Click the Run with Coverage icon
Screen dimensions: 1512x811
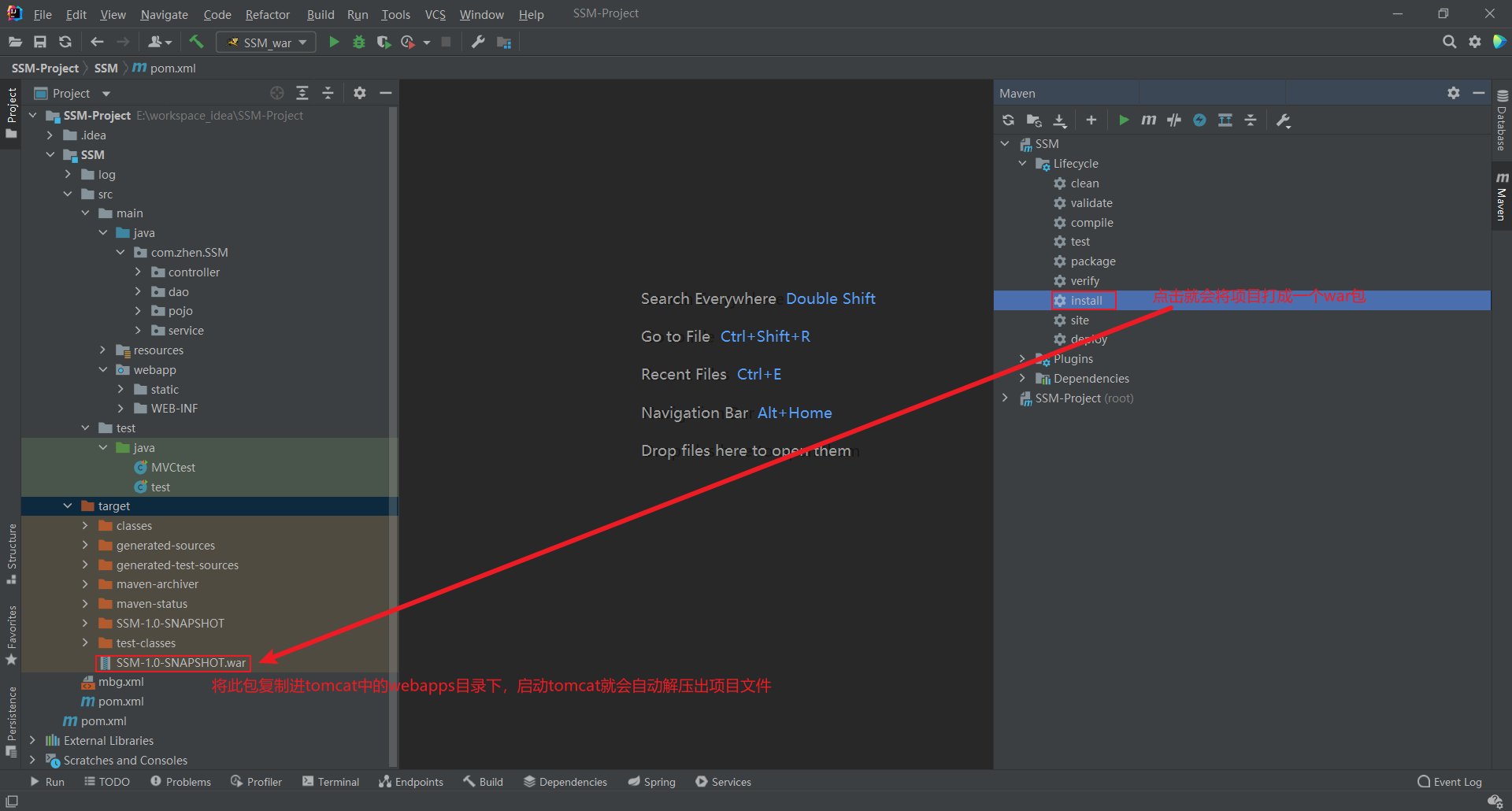384,42
